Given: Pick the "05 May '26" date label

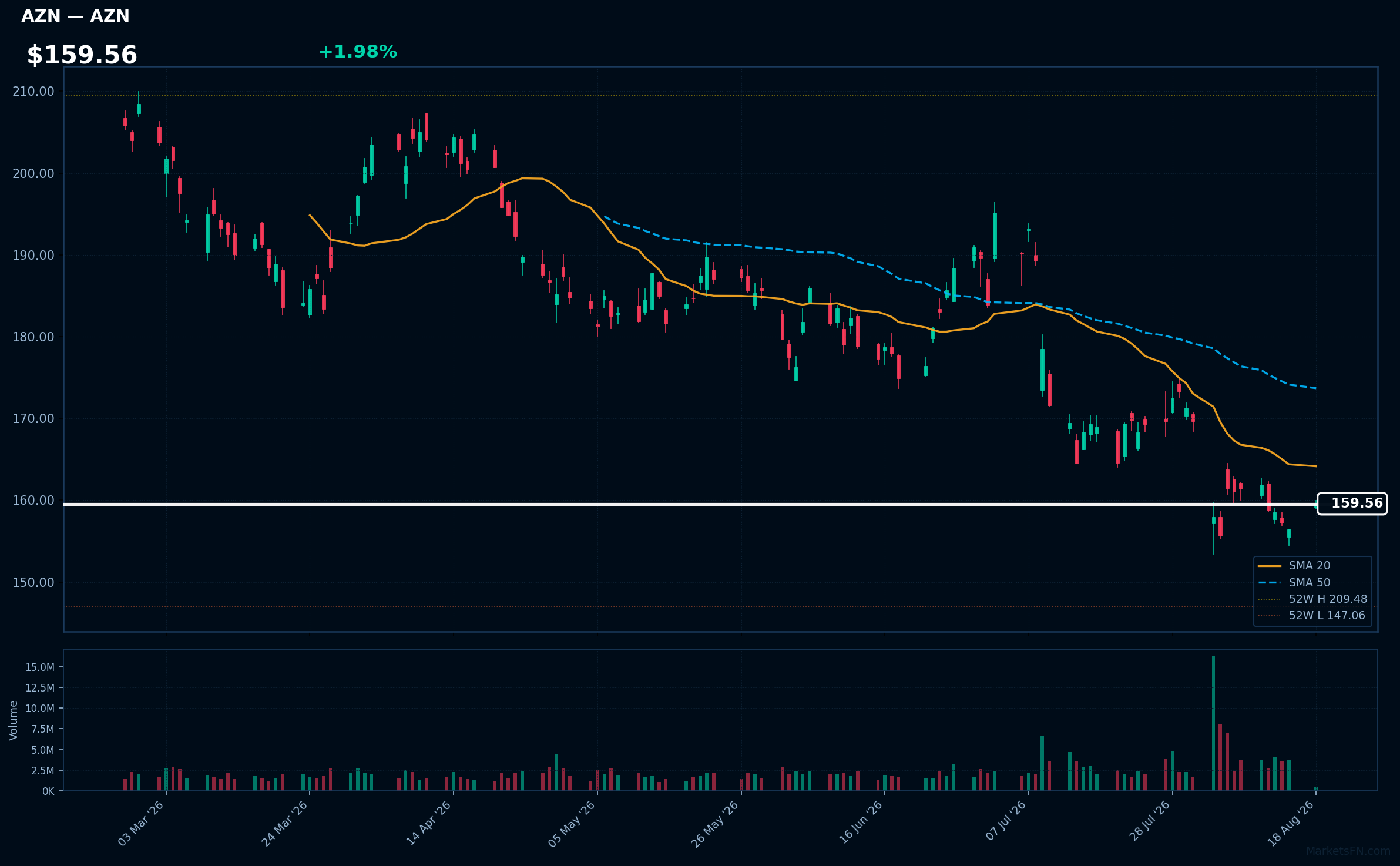Looking at the screenshot, I should [572, 824].
